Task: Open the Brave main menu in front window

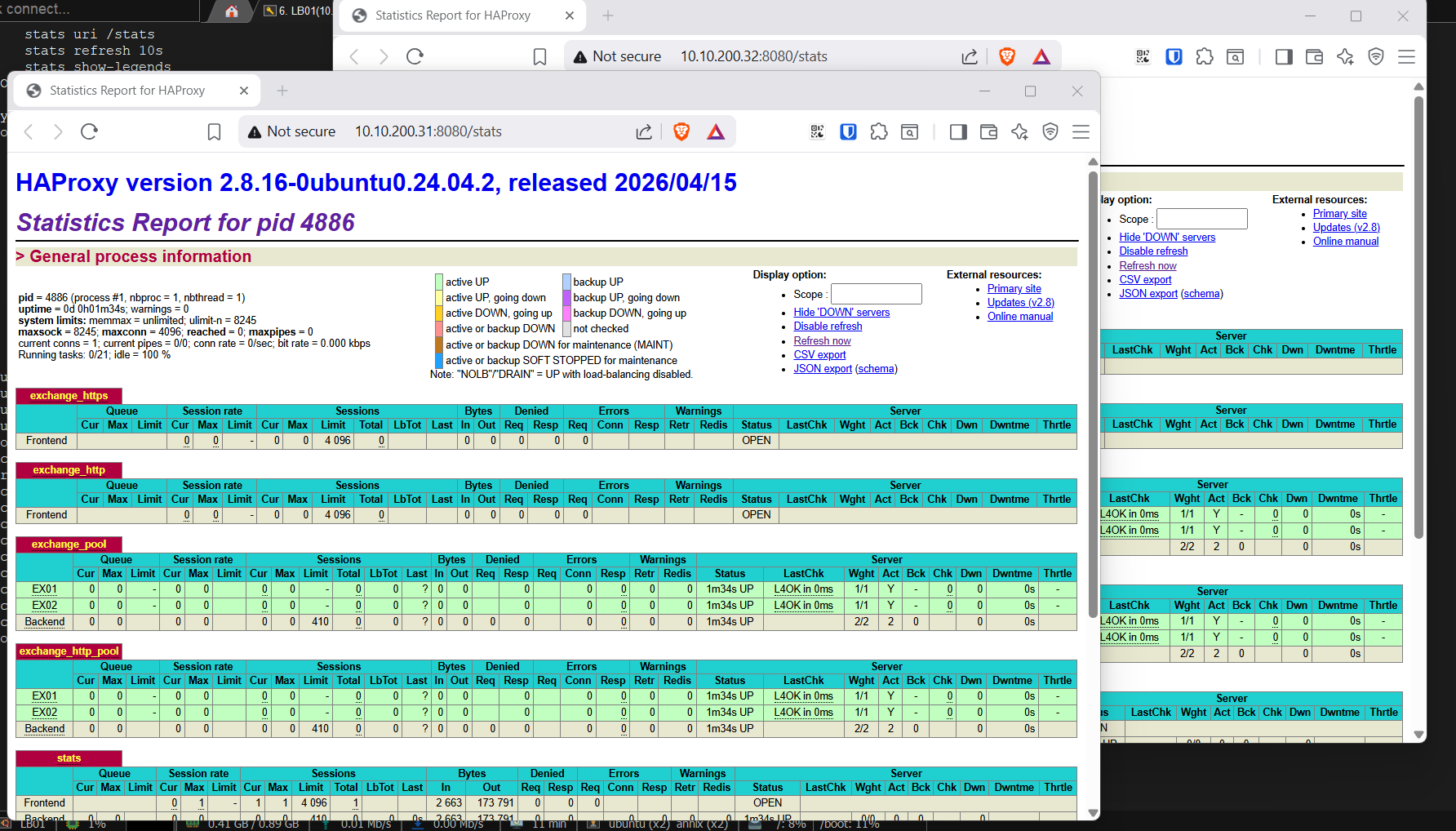Action: 1081,131
